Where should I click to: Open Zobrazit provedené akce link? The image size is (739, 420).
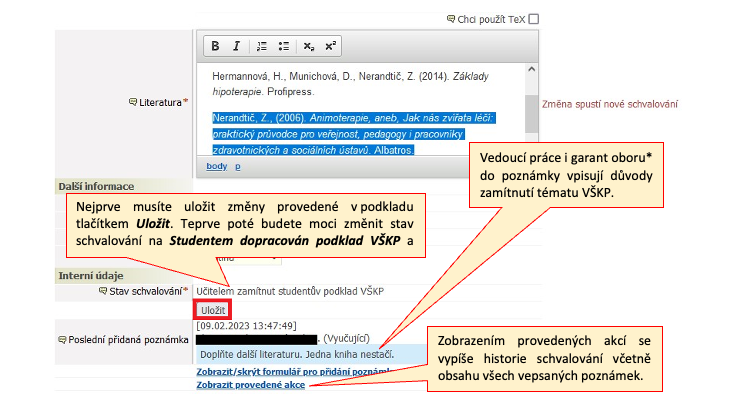pyautogui.click(x=251, y=384)
